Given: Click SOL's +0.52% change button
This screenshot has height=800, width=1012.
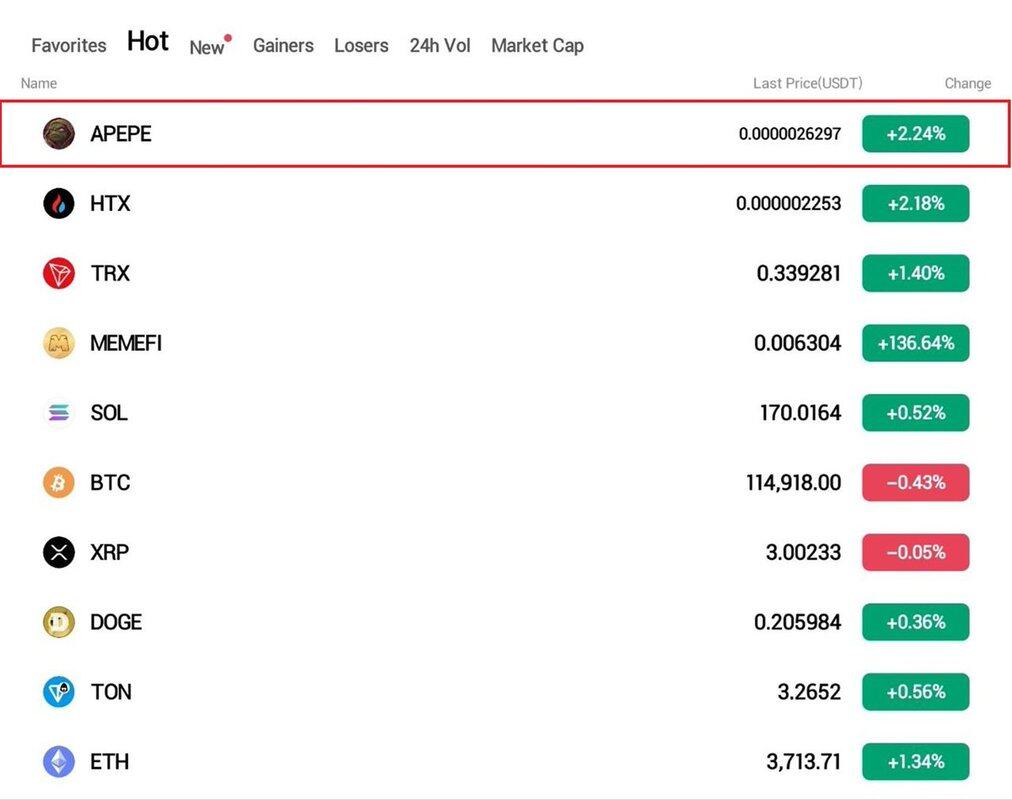Looking at the screenshot, I should (916, 412).
